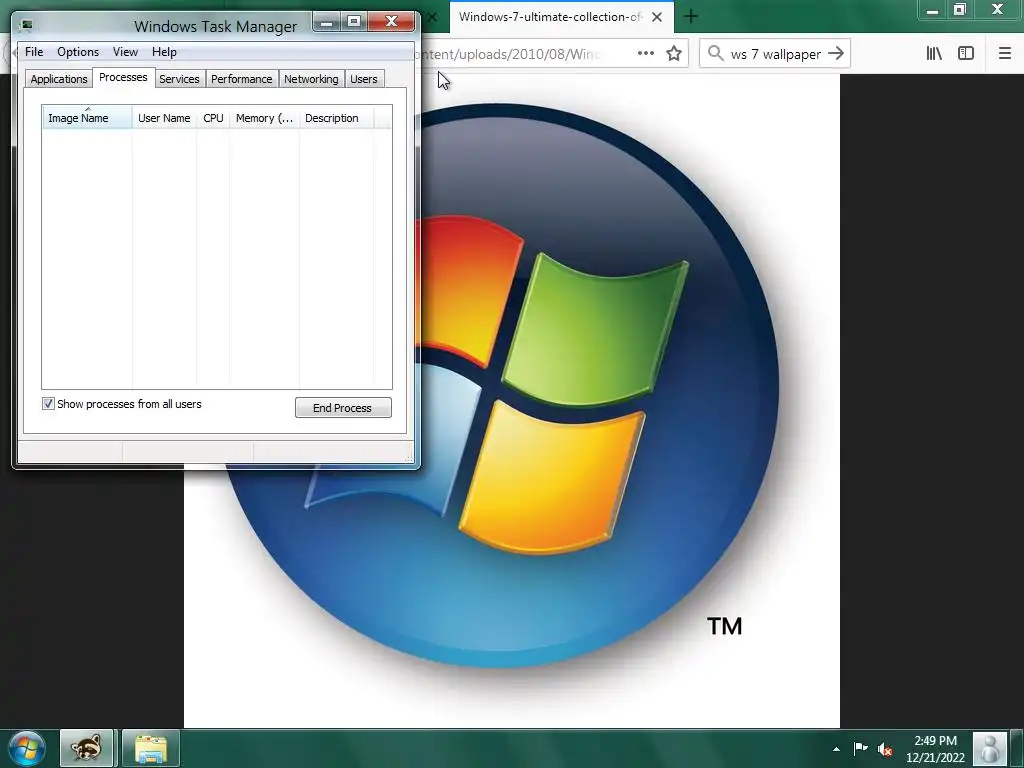
Task: Sort processes by Image Name column
Action: pos(87,118)
